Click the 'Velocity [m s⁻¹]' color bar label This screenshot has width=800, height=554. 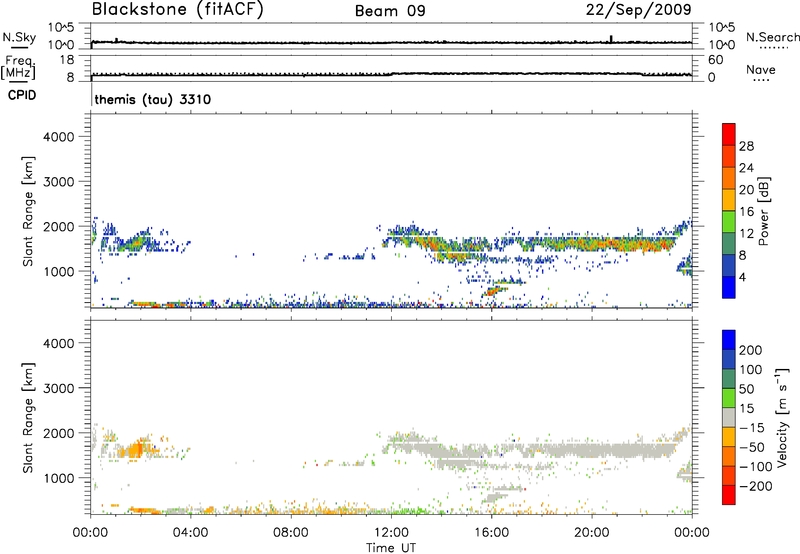[782, 417]
